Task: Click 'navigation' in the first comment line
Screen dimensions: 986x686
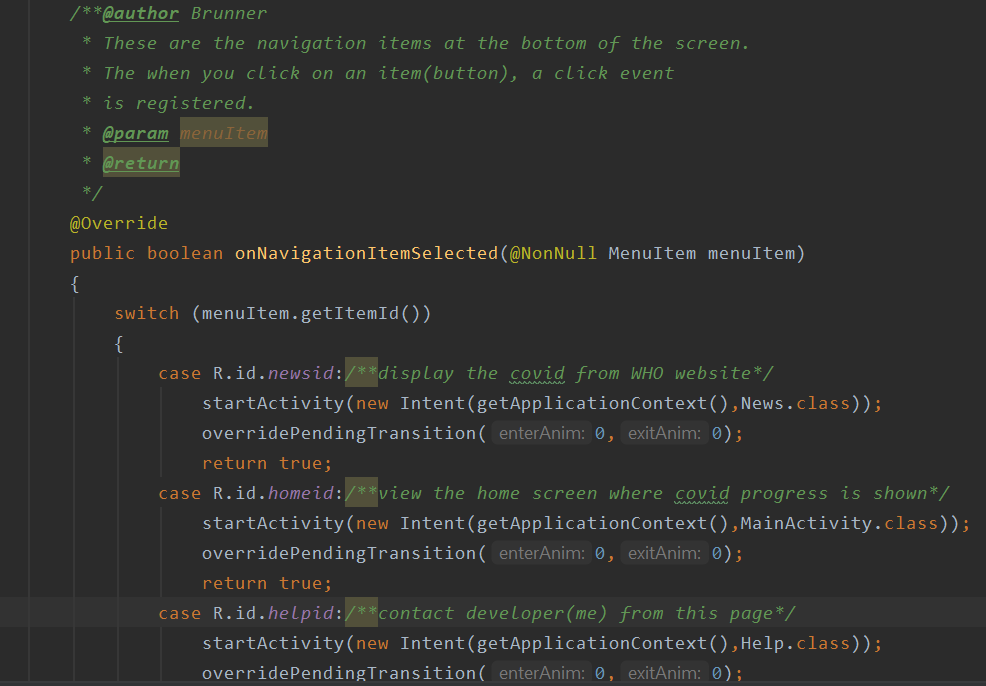Action: tap(311, 43)
